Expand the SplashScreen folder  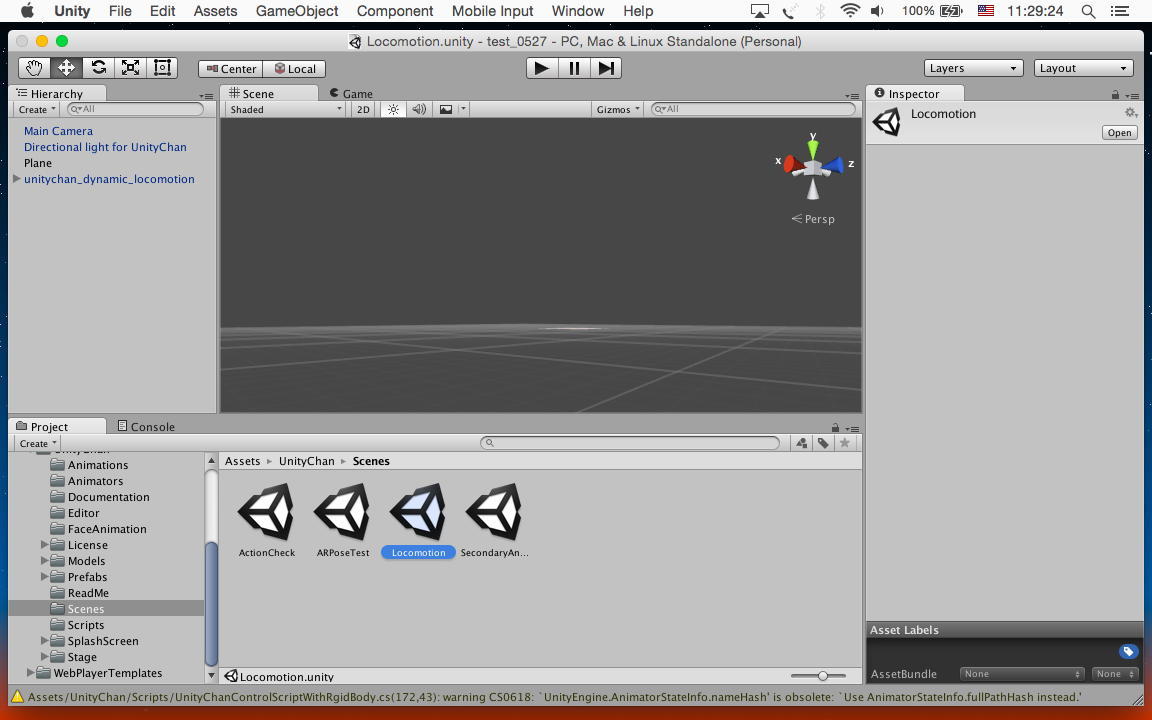point(44,641)
